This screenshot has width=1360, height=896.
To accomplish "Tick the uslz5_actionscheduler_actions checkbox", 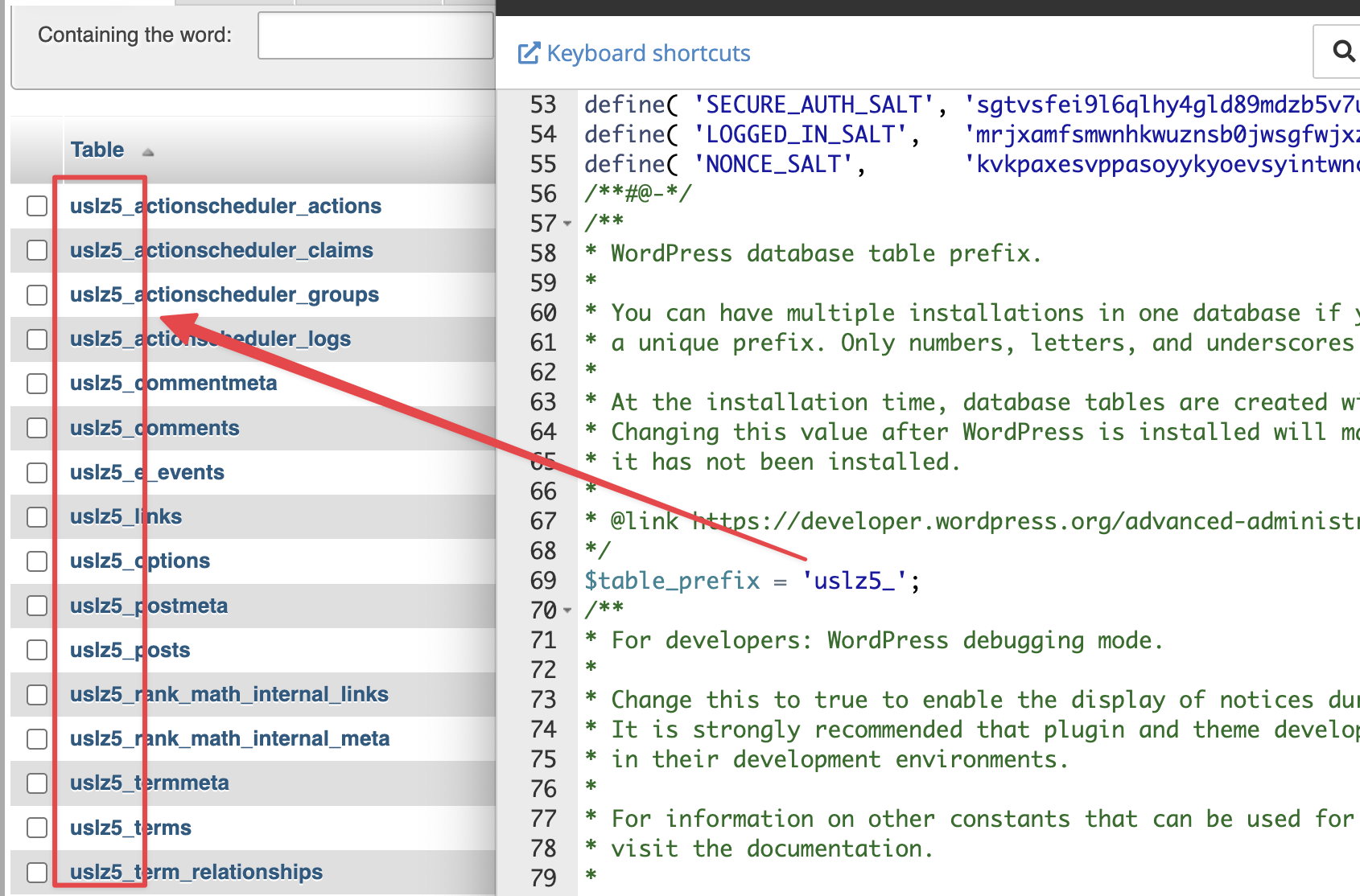I will point(37,206).
